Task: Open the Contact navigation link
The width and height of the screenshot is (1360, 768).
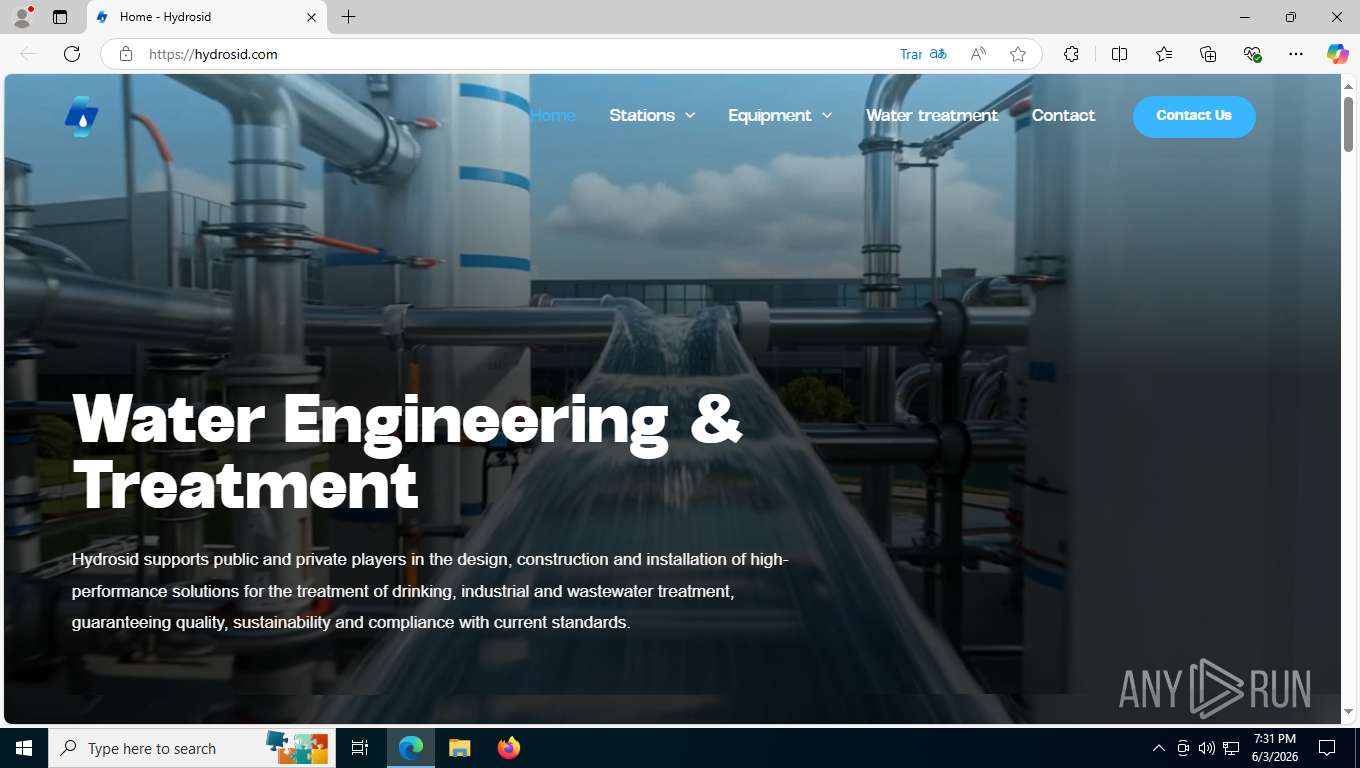Action: [x=1063, y=116]
